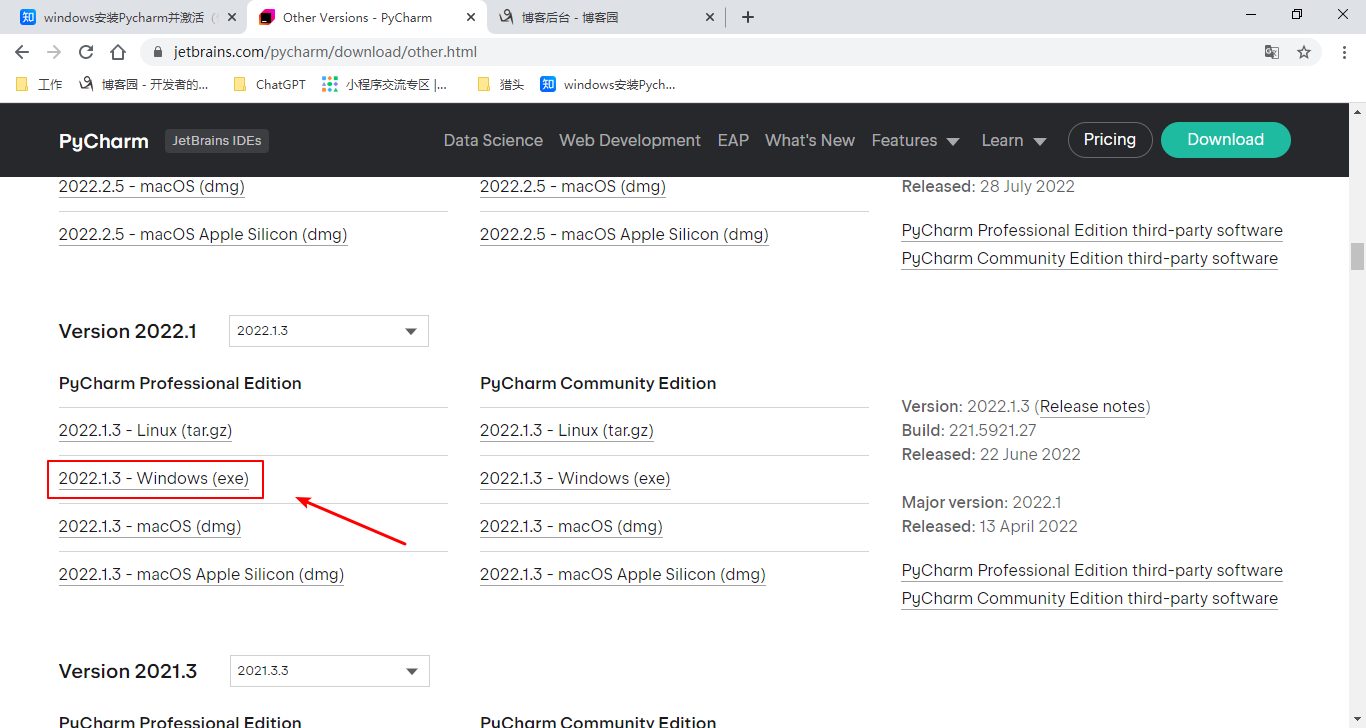Open the ChatGPT bookmark folder
Screen dimensions: 1366x728
(x=269, y=85)
